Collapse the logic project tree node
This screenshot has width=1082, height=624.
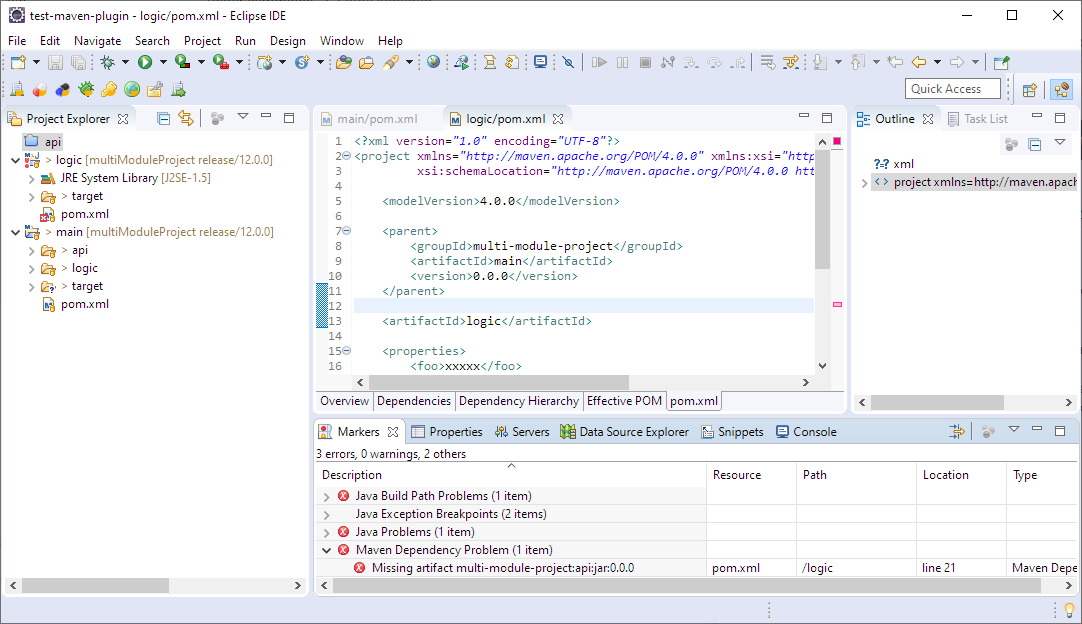pos(15,160)
